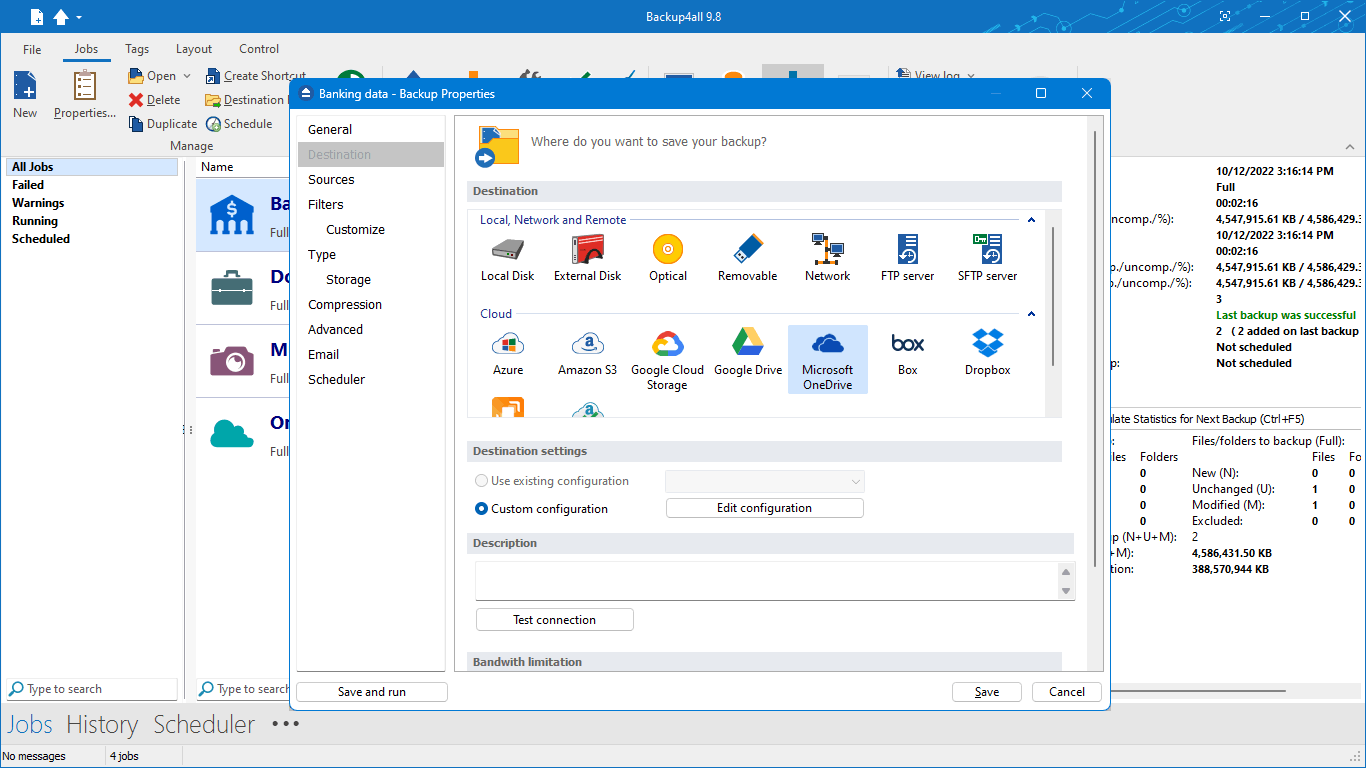This screenshot has width=1366, height=768.
Task: Pick the SFTP server destination
Action: pos(988,258)
